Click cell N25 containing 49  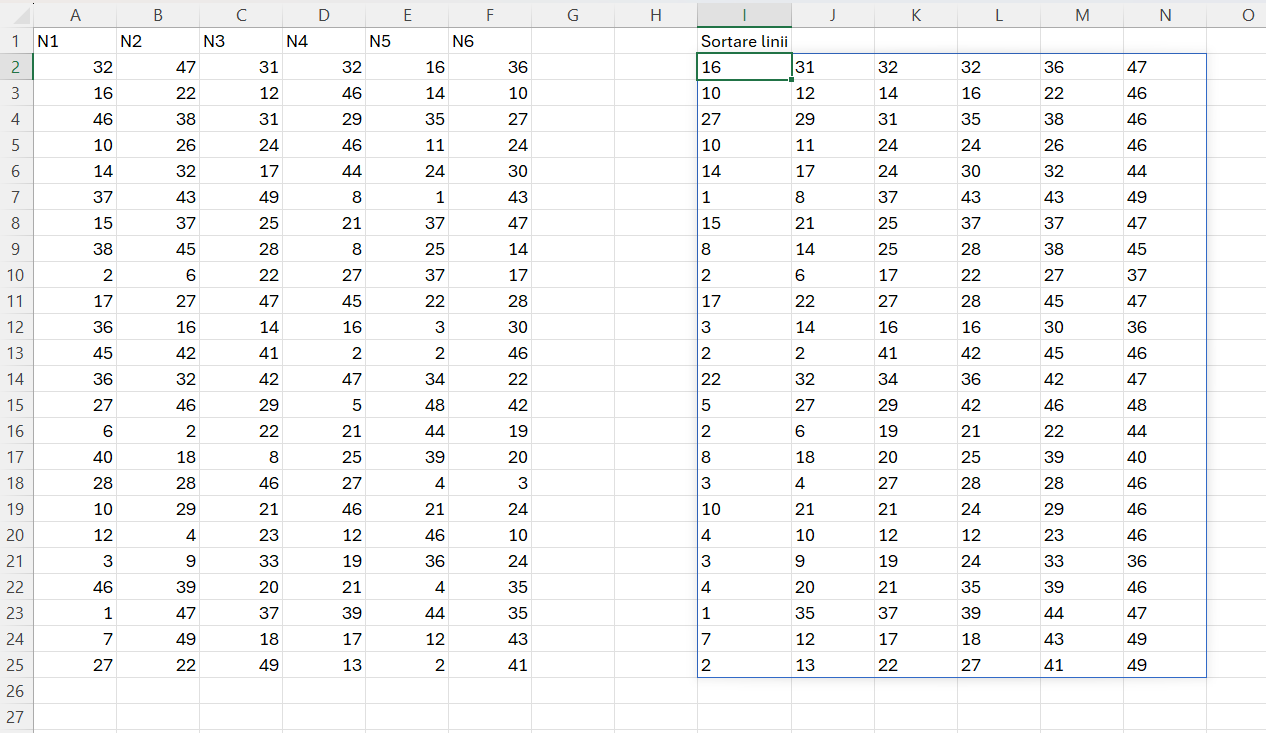tap(1164, 665)
